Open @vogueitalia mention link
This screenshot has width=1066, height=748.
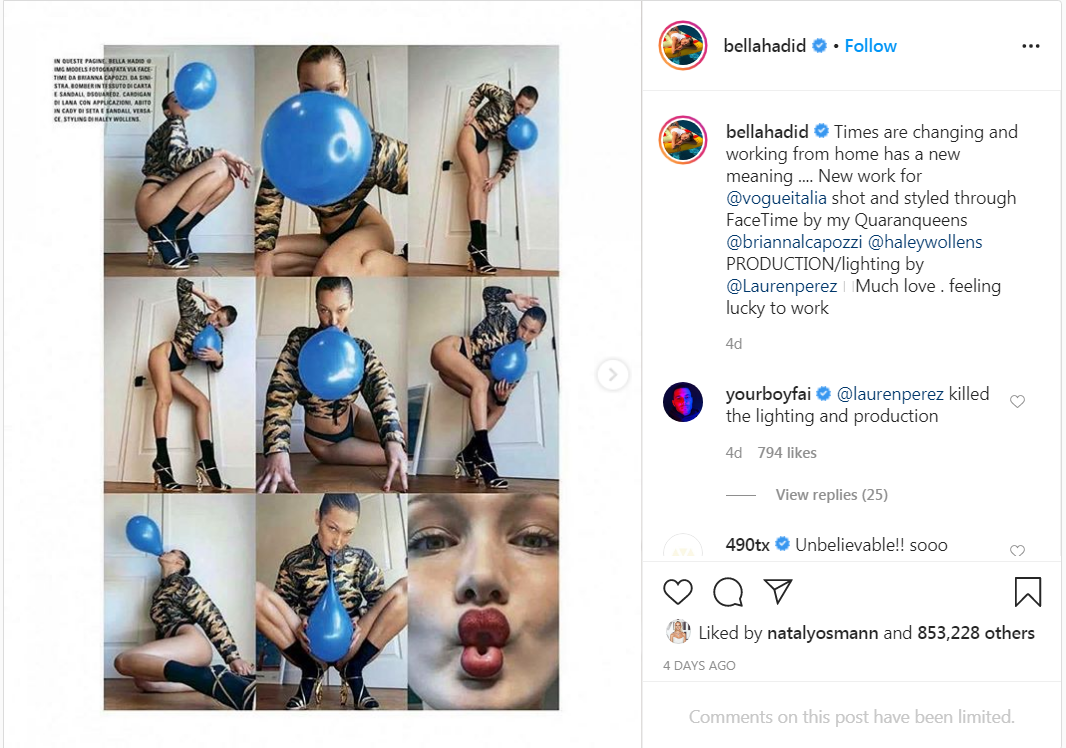tap(776, 198)
